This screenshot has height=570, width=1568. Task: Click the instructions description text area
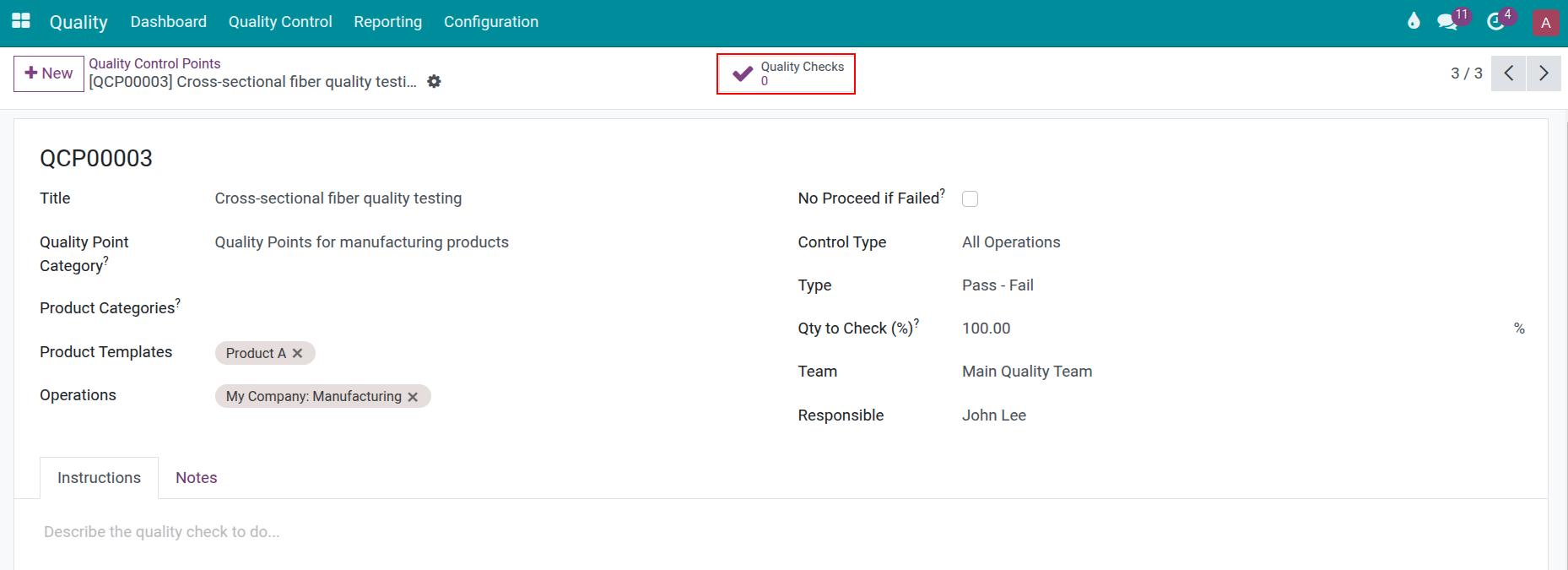pyautogui.click(x=781, y=532)
